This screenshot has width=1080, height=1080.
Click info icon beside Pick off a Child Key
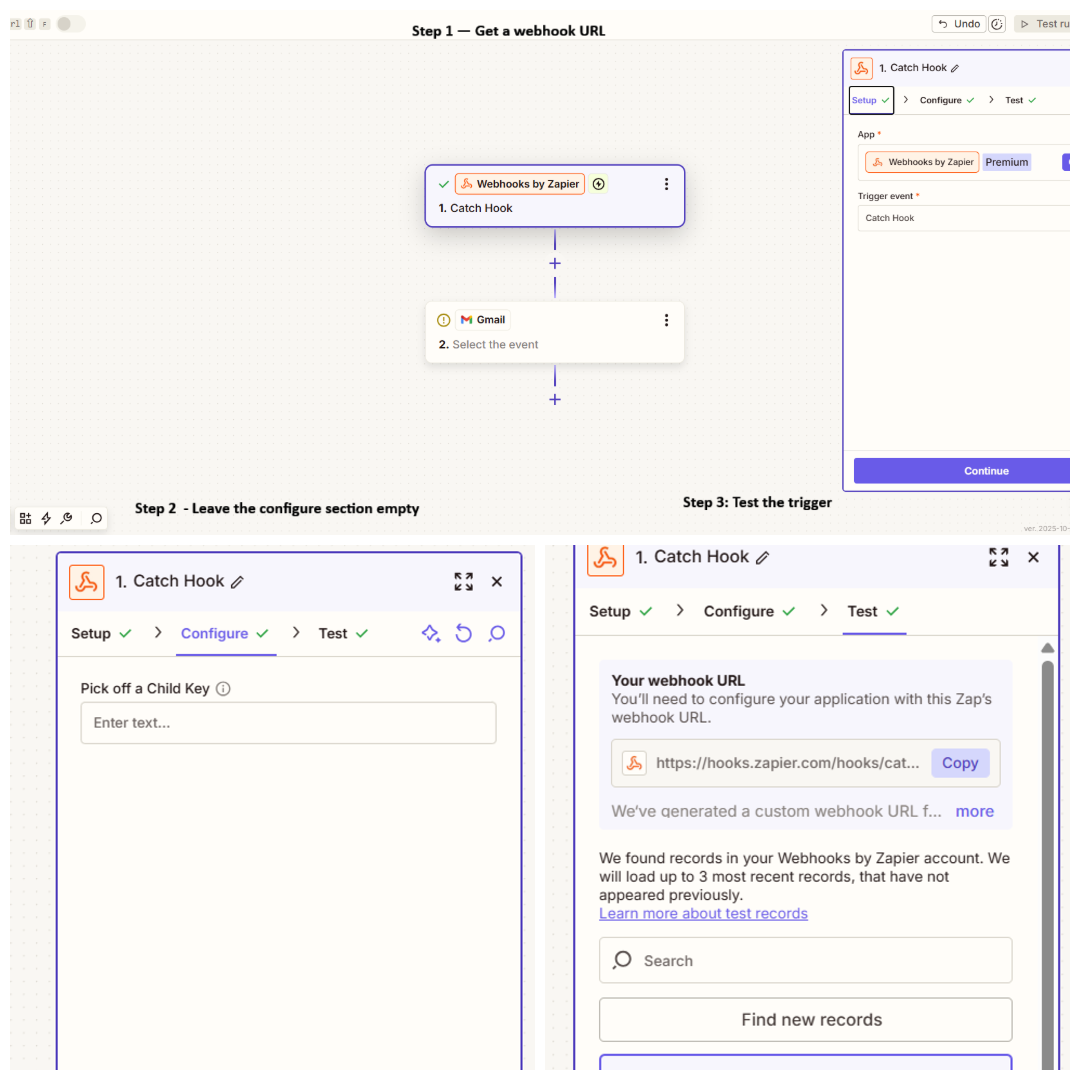point(223,688)
